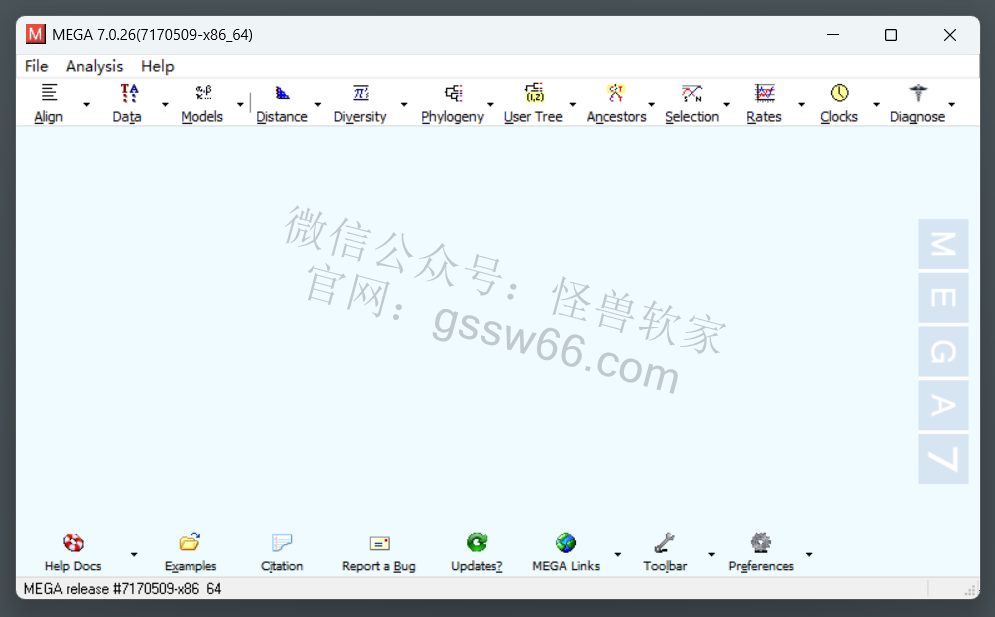Select the Models icon
This screenshot has height=617, width=995.
(x=203, y=93)
